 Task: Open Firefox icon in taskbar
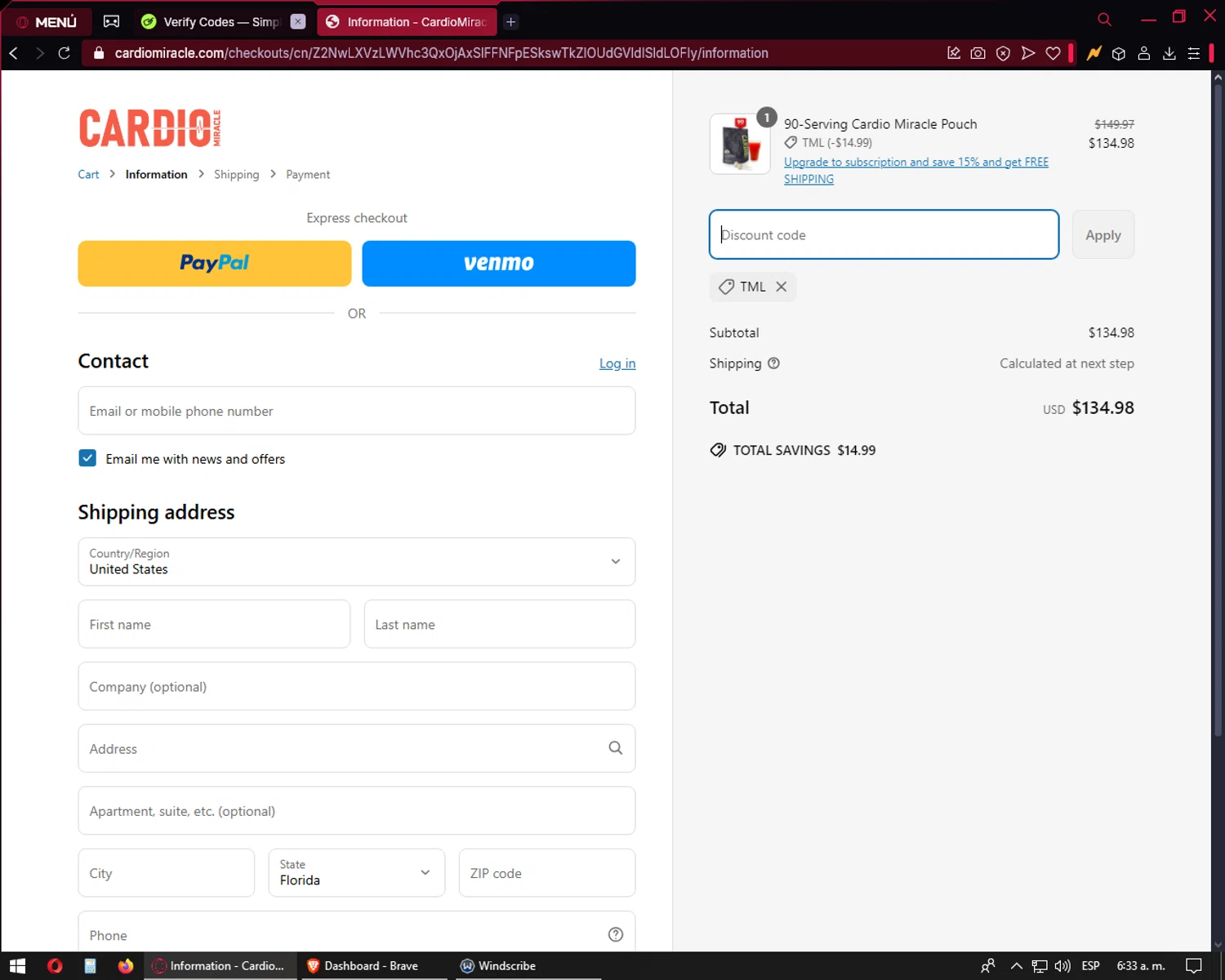(x=125, y=966)
